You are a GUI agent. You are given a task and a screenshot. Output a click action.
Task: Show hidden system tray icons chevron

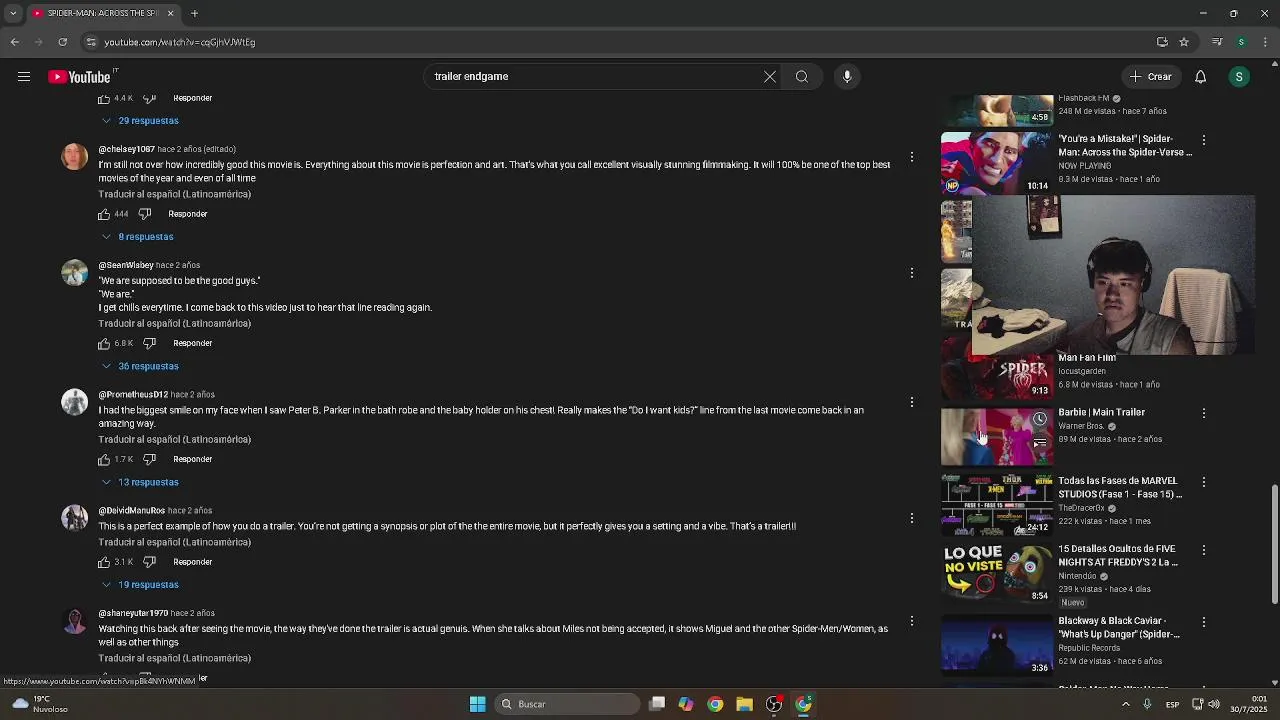(x=1126, y=704)
